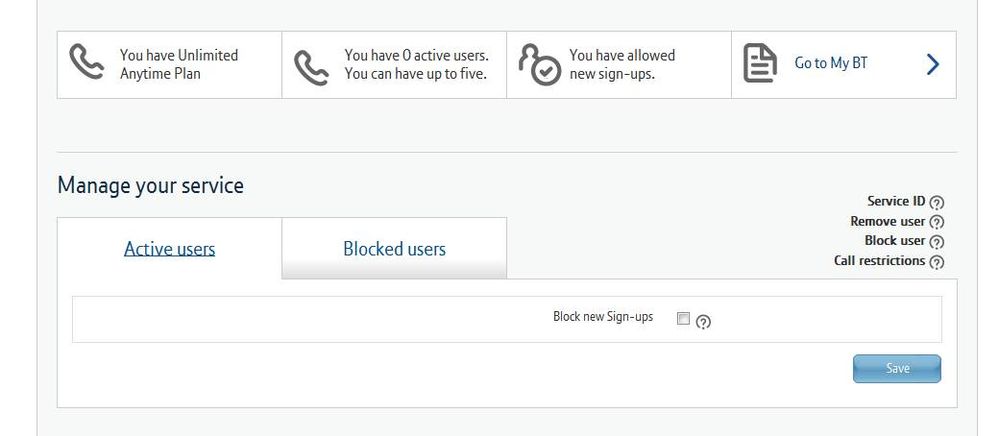This screenshot has height=436, width=999.
Task: Select the allowed new sign-ups tile text
Action: pos(622,64)
